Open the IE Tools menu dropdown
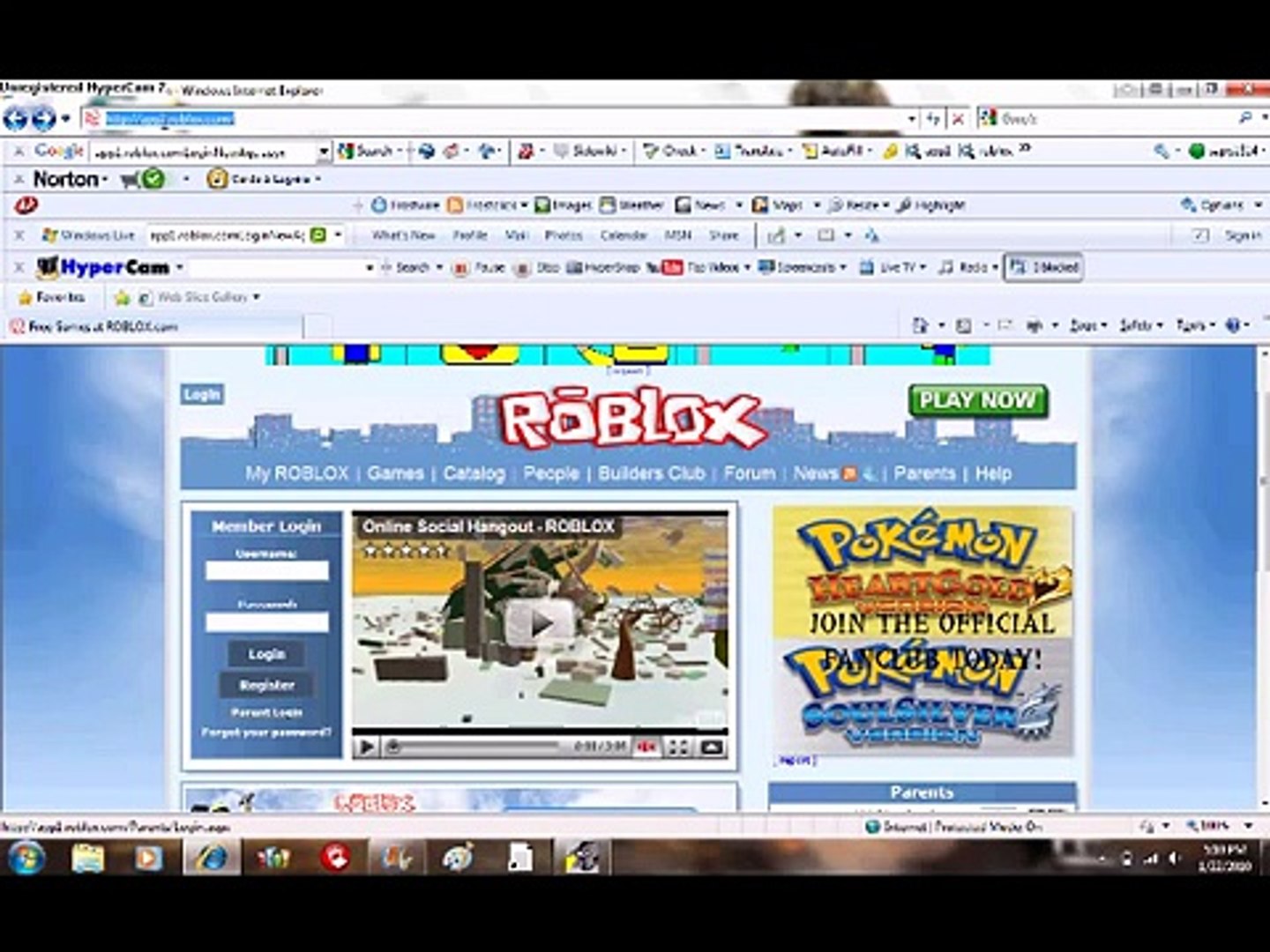Image resolution: width=1270 pixels, height=952 pixels. tap(1195, 325)
